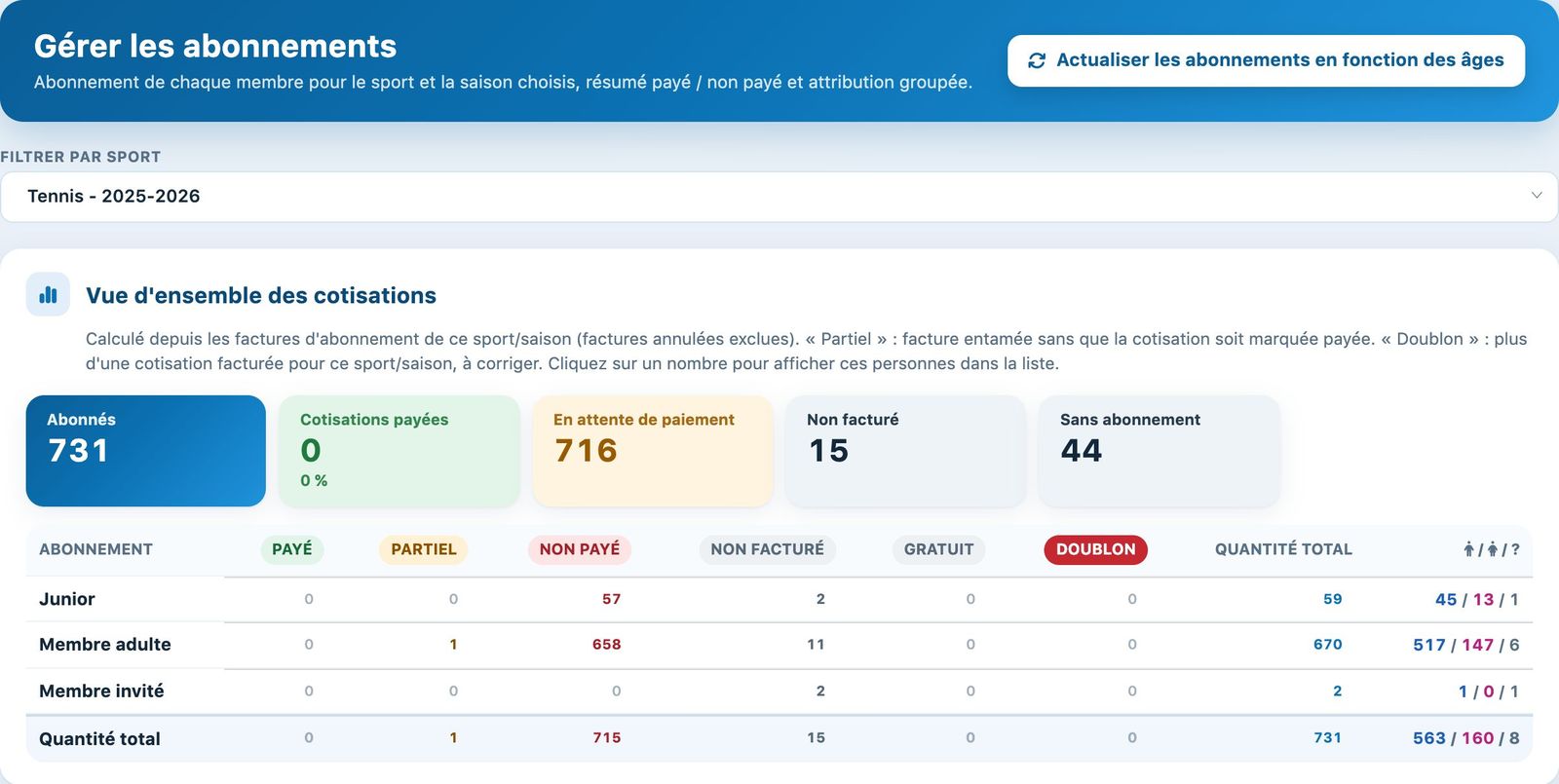Select the Abonnés 731 summary card
Image resolution: width=1559 pixels, height=784 pixels.
[146, 451]
